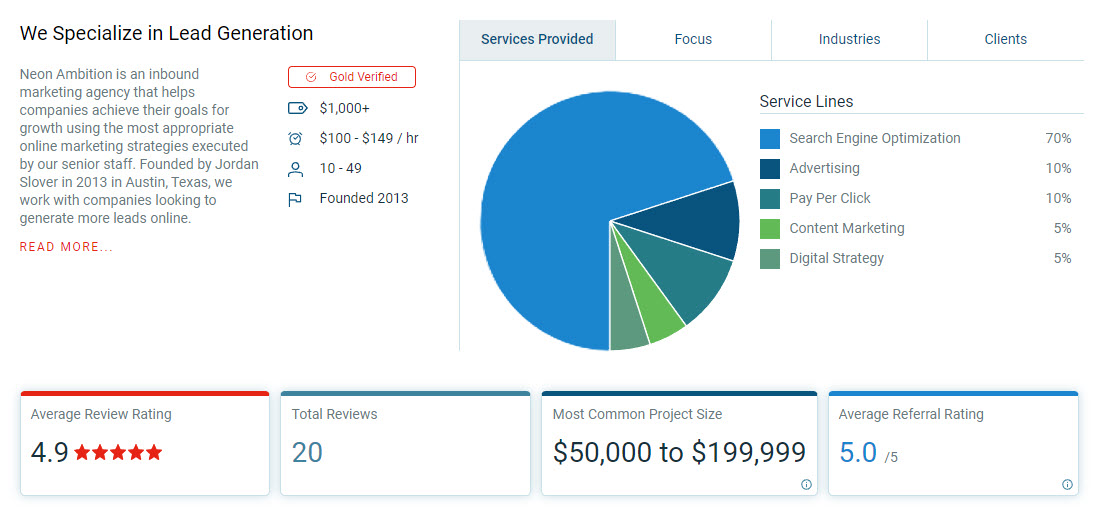Select the Services Provided tab
The width and height of the screenshot is (1098, 514).
point(537,40)
